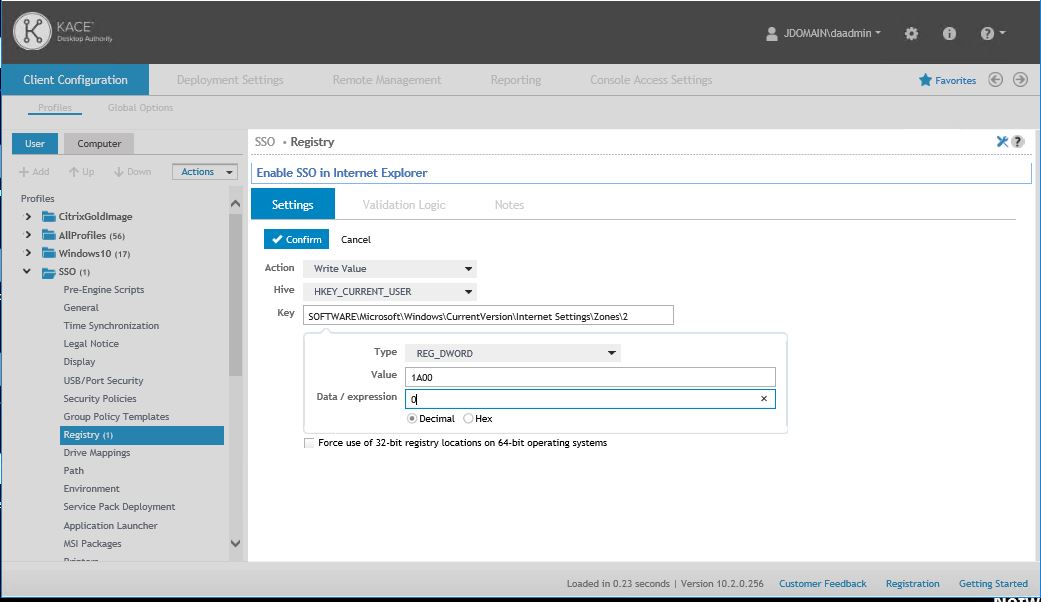Open the Hive dropdown HKEY_CURRENT_USER
The height and width of the screenshot is (602, 1041).
pos(390,291)
